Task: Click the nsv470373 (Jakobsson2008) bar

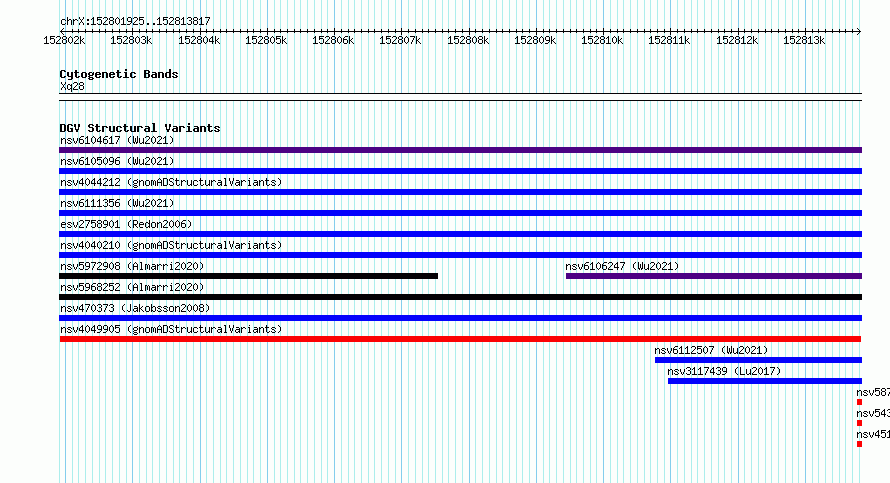Action: (x=460, y=318)
